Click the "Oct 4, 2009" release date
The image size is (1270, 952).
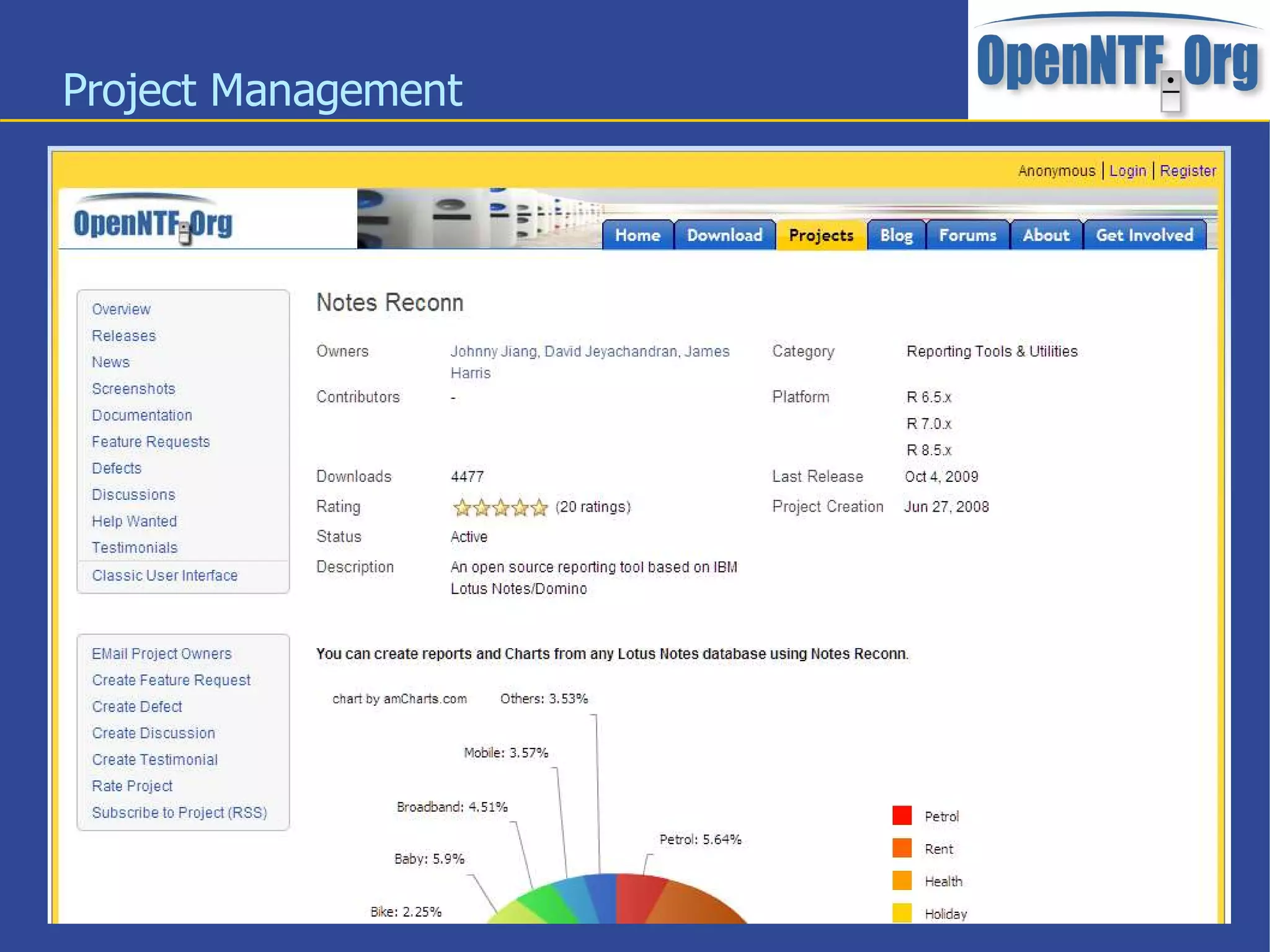941,476
